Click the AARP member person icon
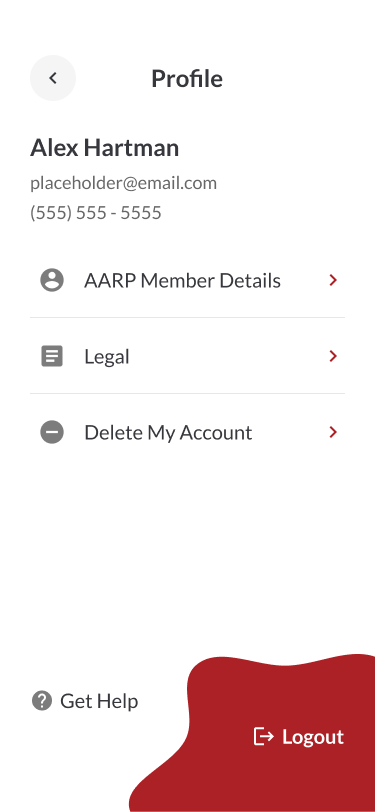Screen dimensions: 375x812 tap(52, 280)
